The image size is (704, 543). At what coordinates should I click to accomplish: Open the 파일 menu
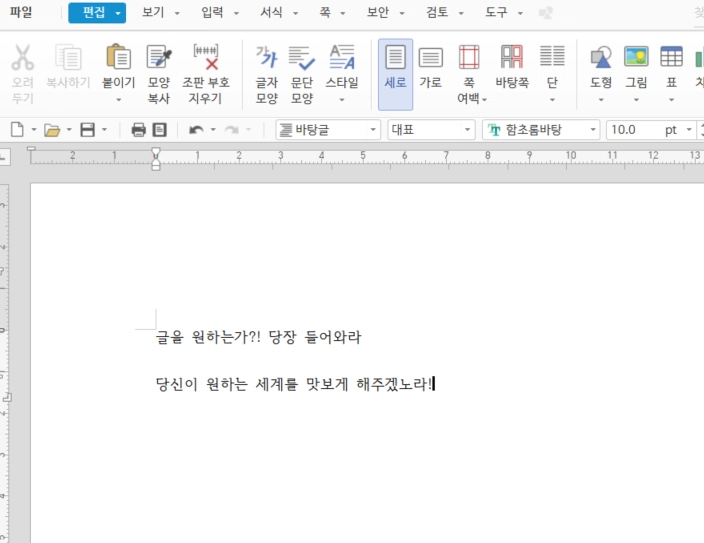(21, 13)
